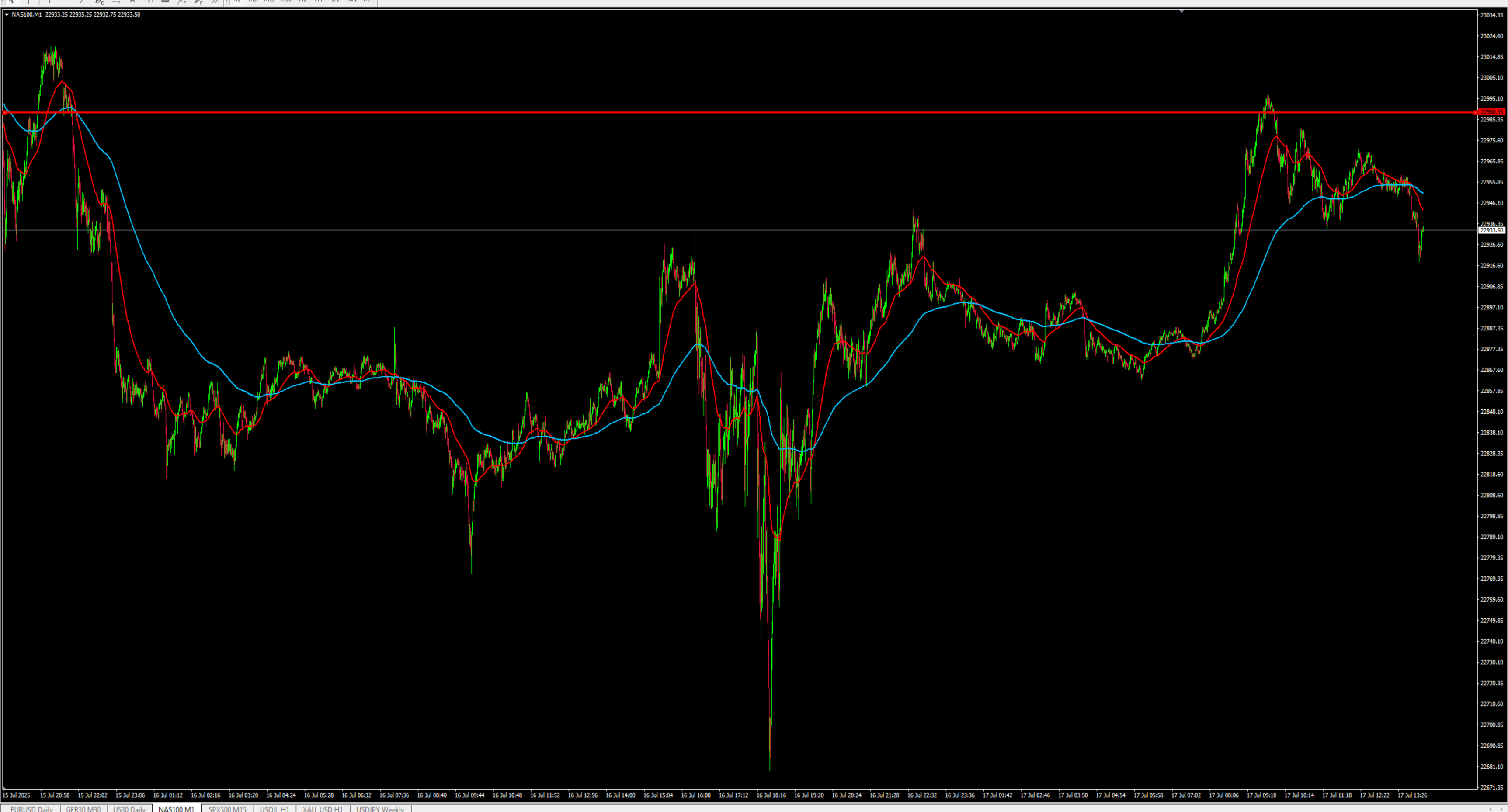The image size is (1508, 812).
Task: Click the 22710.60 price scale label
Action: click(1491, 704)
